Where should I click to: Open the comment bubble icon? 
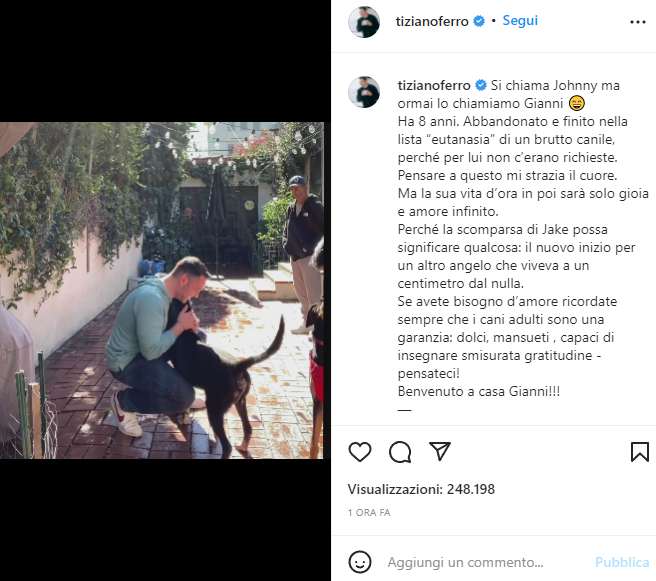click(x=400, y=452)
